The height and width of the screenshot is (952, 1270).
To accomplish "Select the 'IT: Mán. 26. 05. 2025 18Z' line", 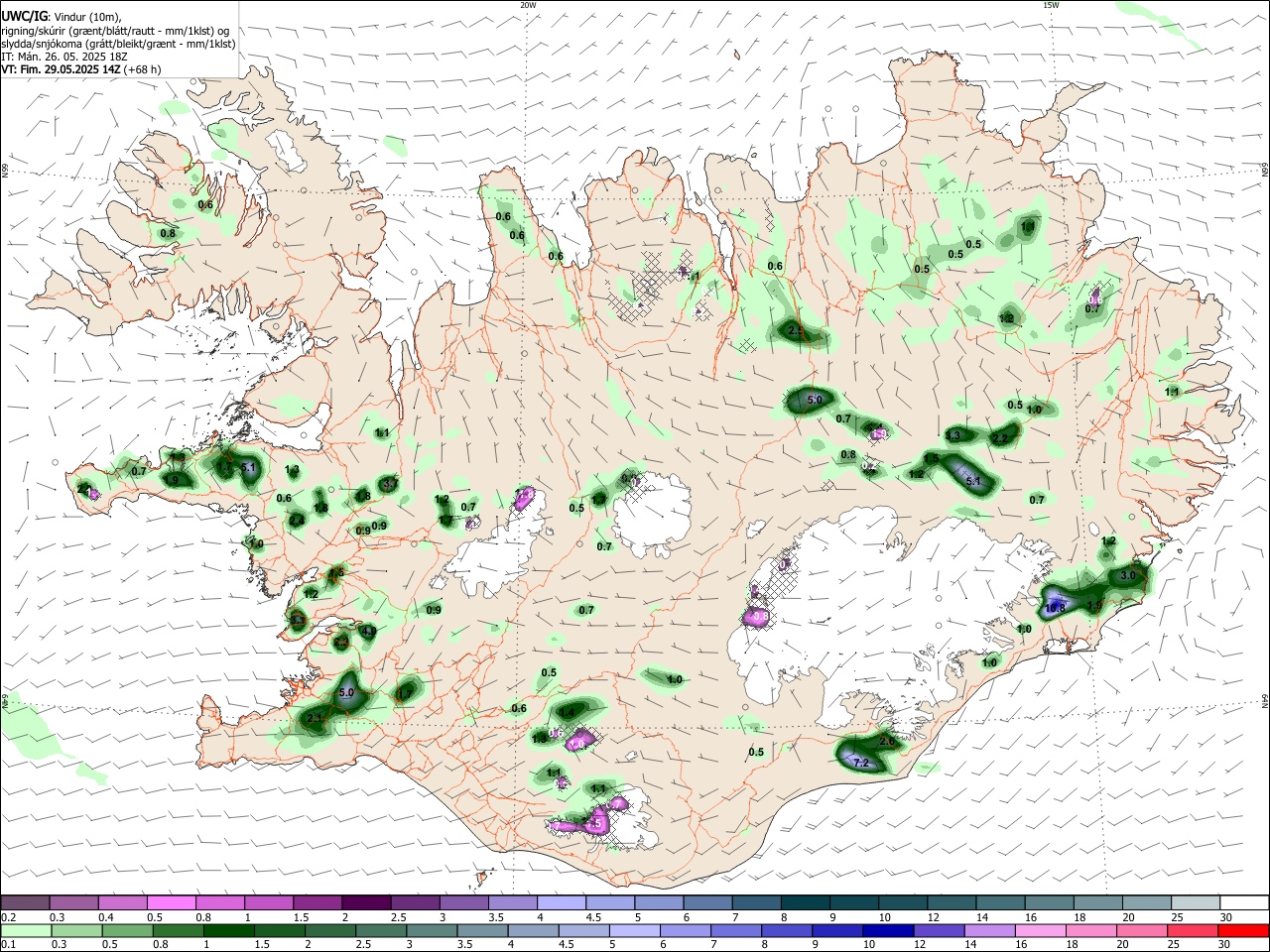I will pyautogui.click(x=66, y=57).
